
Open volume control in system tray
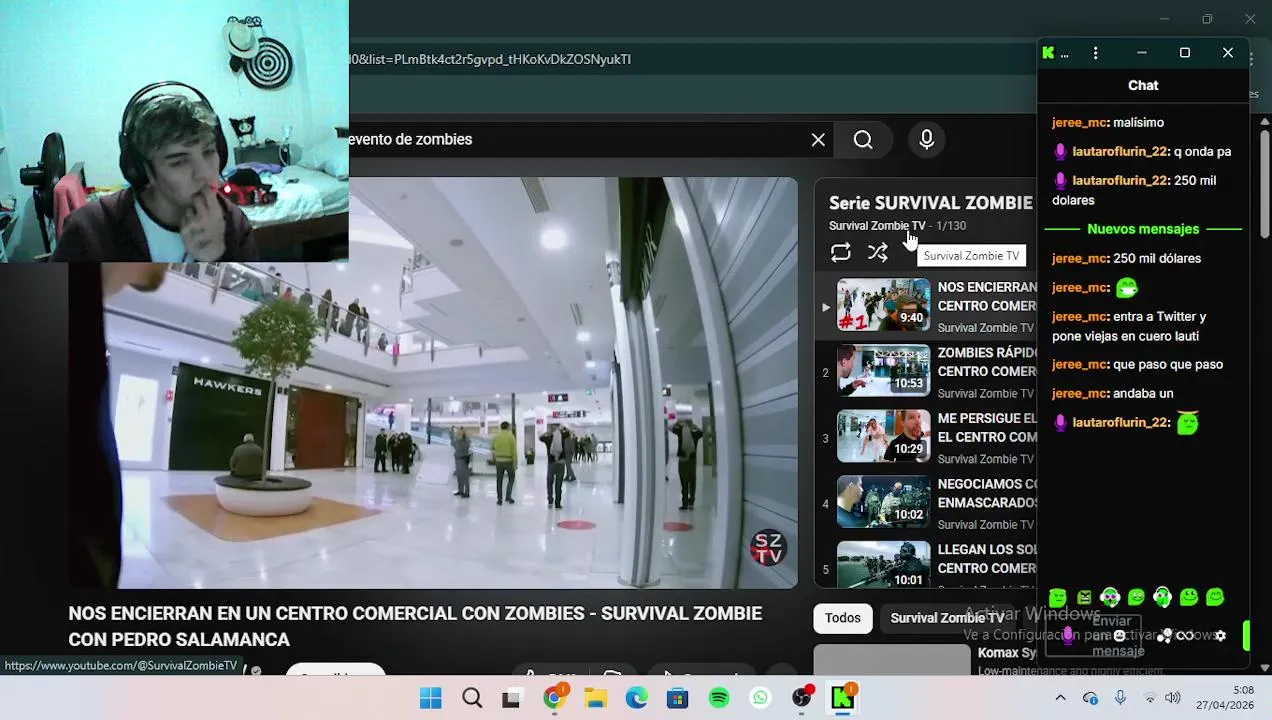1173,698
